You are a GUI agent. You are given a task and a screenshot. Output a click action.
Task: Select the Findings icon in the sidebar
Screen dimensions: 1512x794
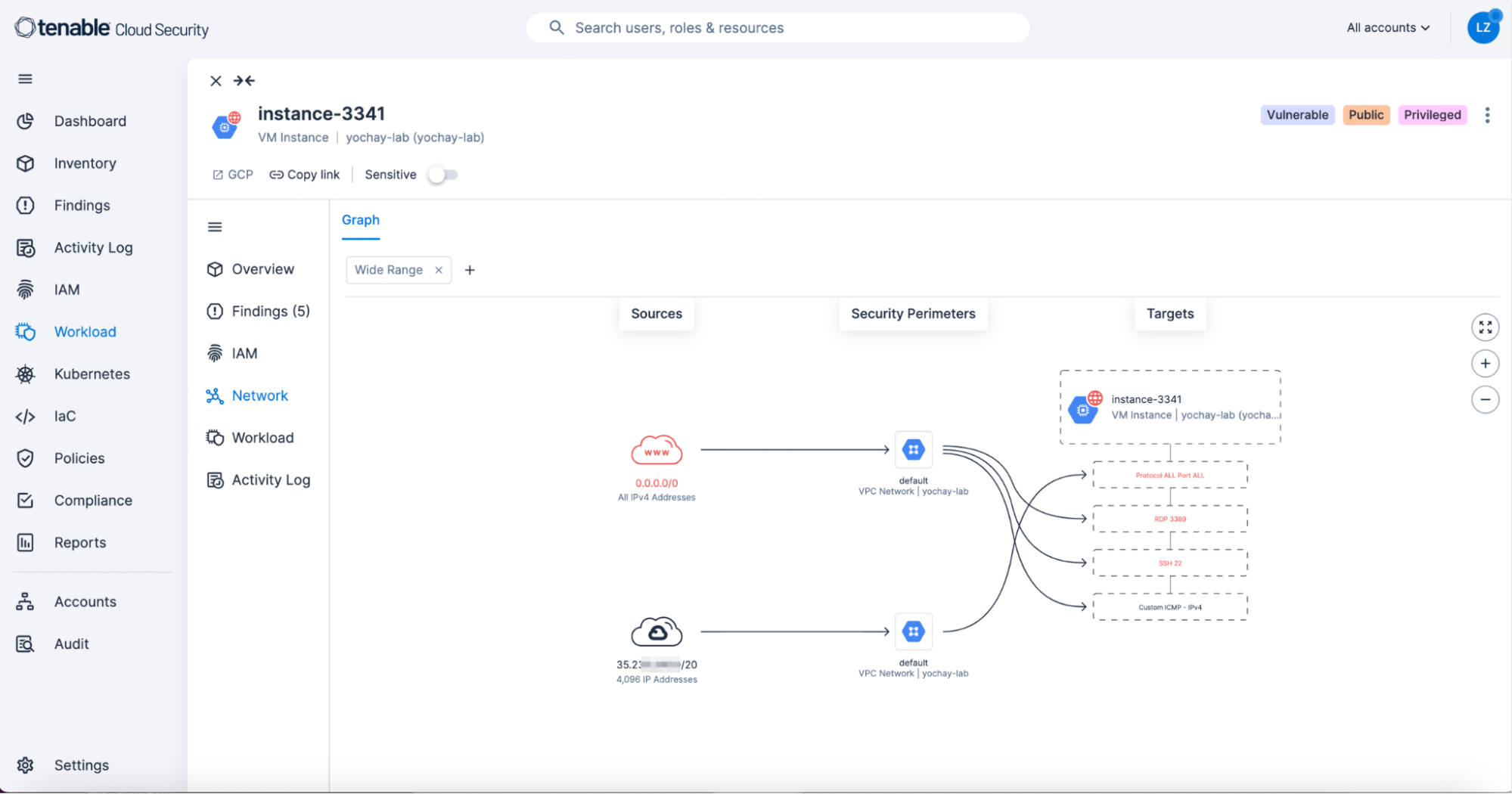(x=25, y=205)
